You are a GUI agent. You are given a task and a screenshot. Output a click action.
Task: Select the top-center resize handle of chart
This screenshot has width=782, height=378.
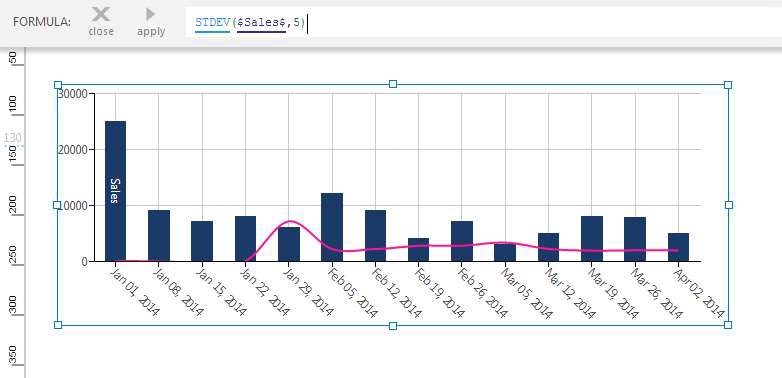click(x=393, y=84)
